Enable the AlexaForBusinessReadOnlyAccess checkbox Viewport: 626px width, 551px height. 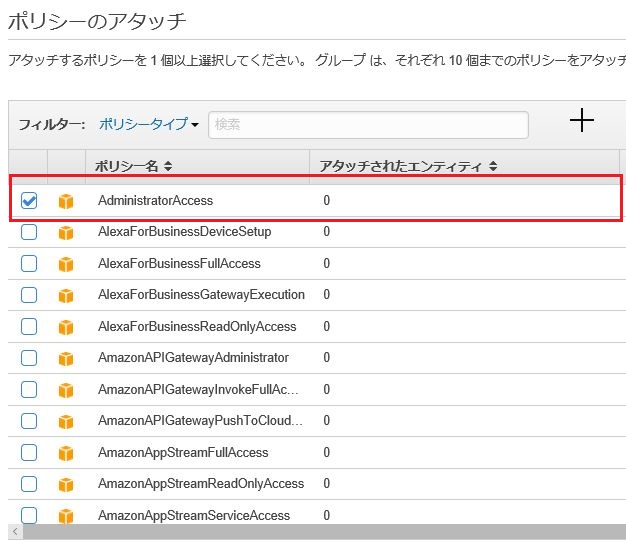point(29,327)
